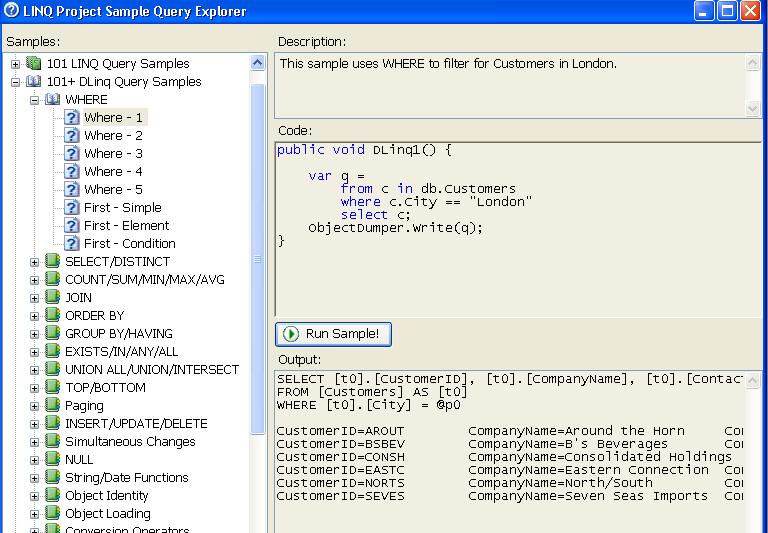
Task: Click the TOP/BOTTOM book icon
Action: point(52,387)
